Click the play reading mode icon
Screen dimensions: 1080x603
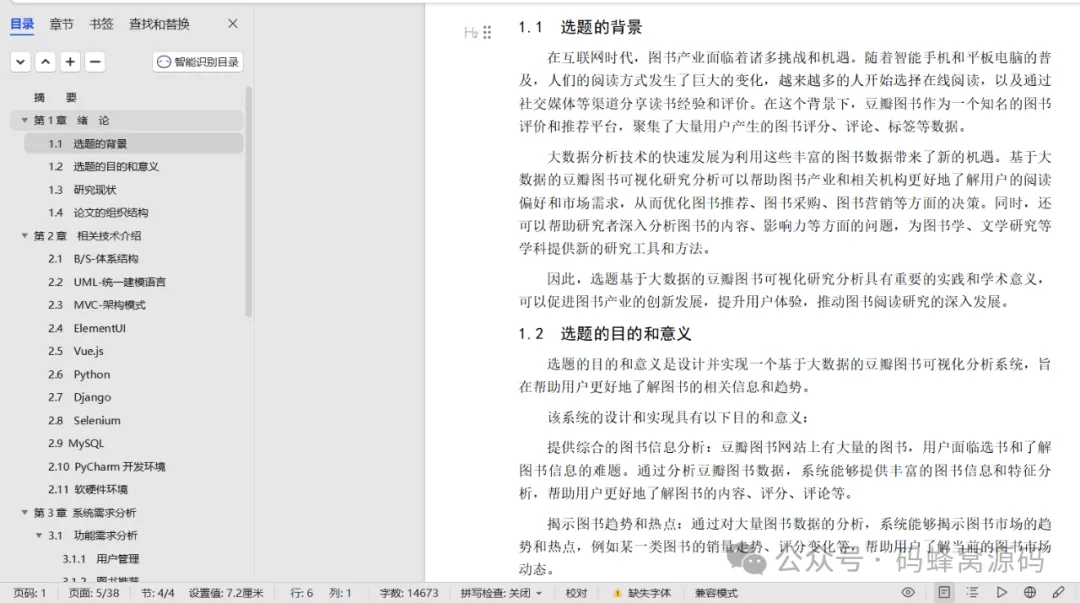coord(1001,593)
